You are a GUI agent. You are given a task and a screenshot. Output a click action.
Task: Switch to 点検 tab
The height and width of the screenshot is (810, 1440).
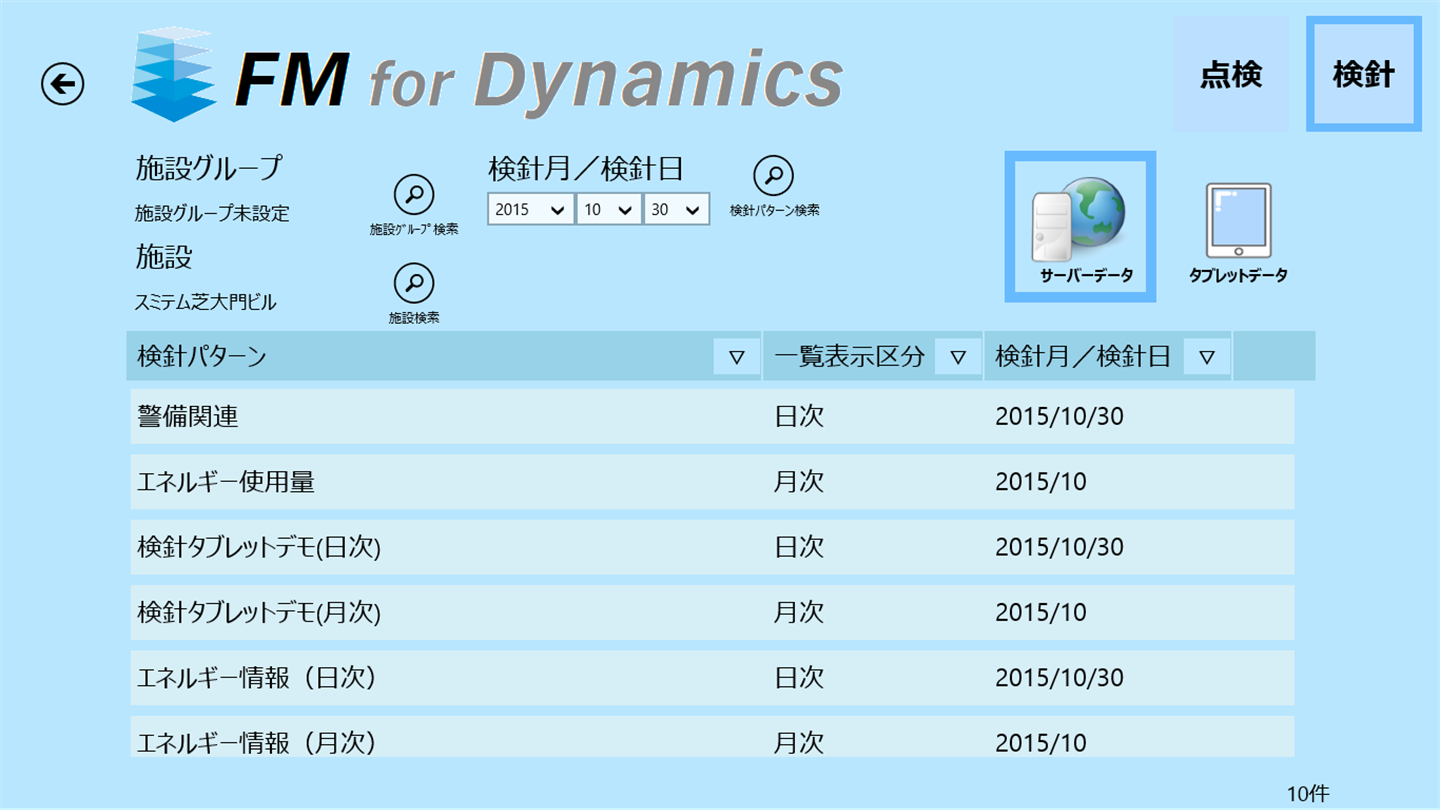(x=1231, y=74)
